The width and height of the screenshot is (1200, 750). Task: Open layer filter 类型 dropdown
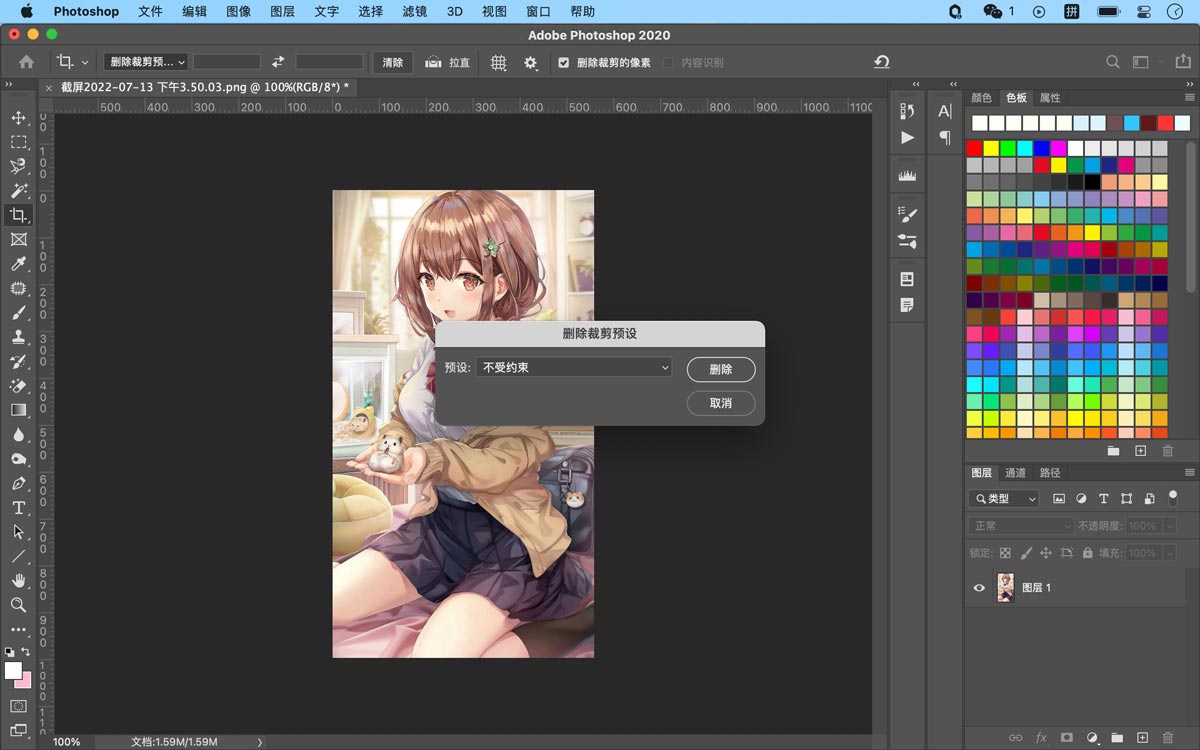[1004, 498]
